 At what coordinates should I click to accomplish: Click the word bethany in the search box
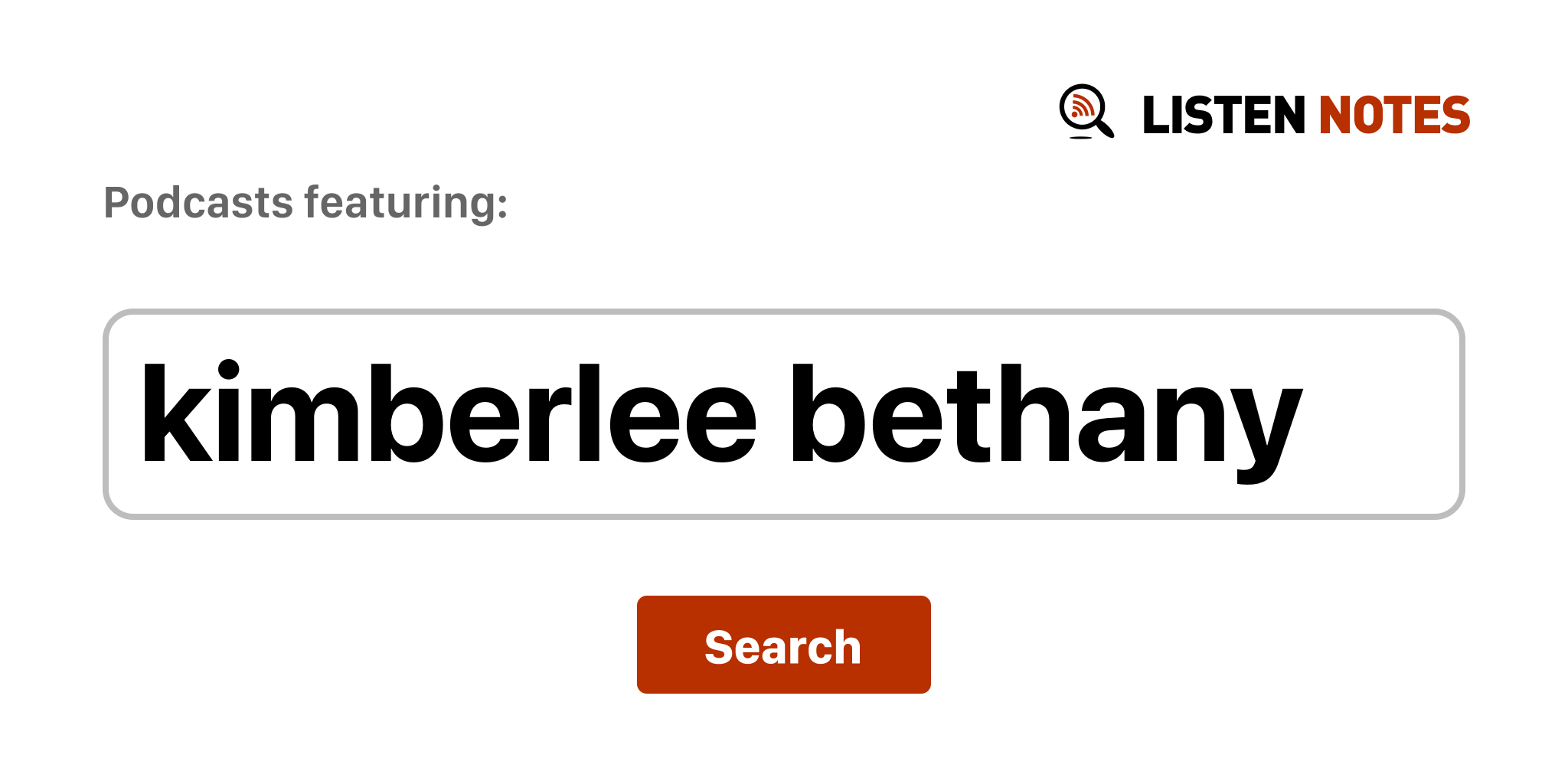point(1046,414)
